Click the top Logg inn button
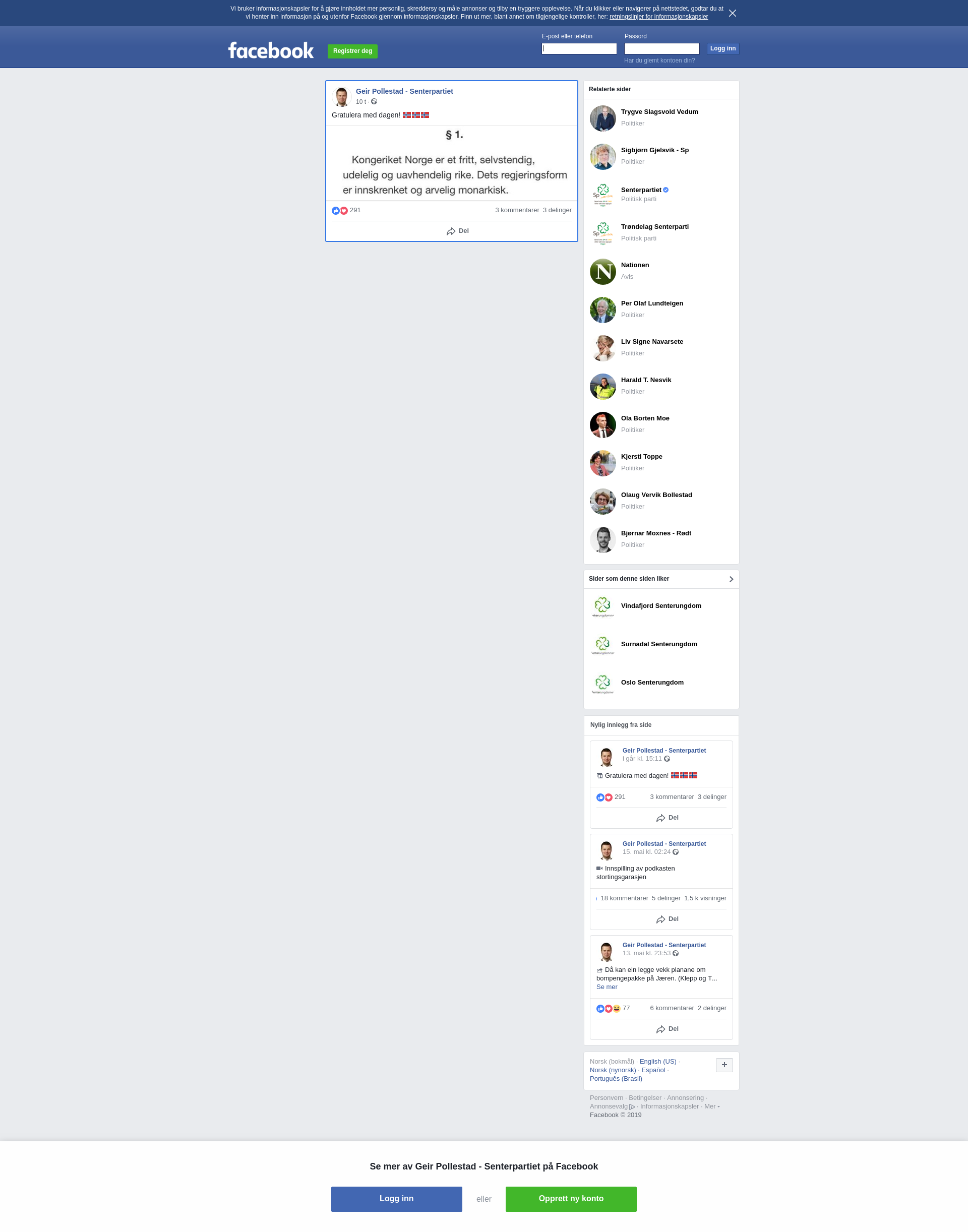This screenshot has width=968, height=1232. (722, 49)
